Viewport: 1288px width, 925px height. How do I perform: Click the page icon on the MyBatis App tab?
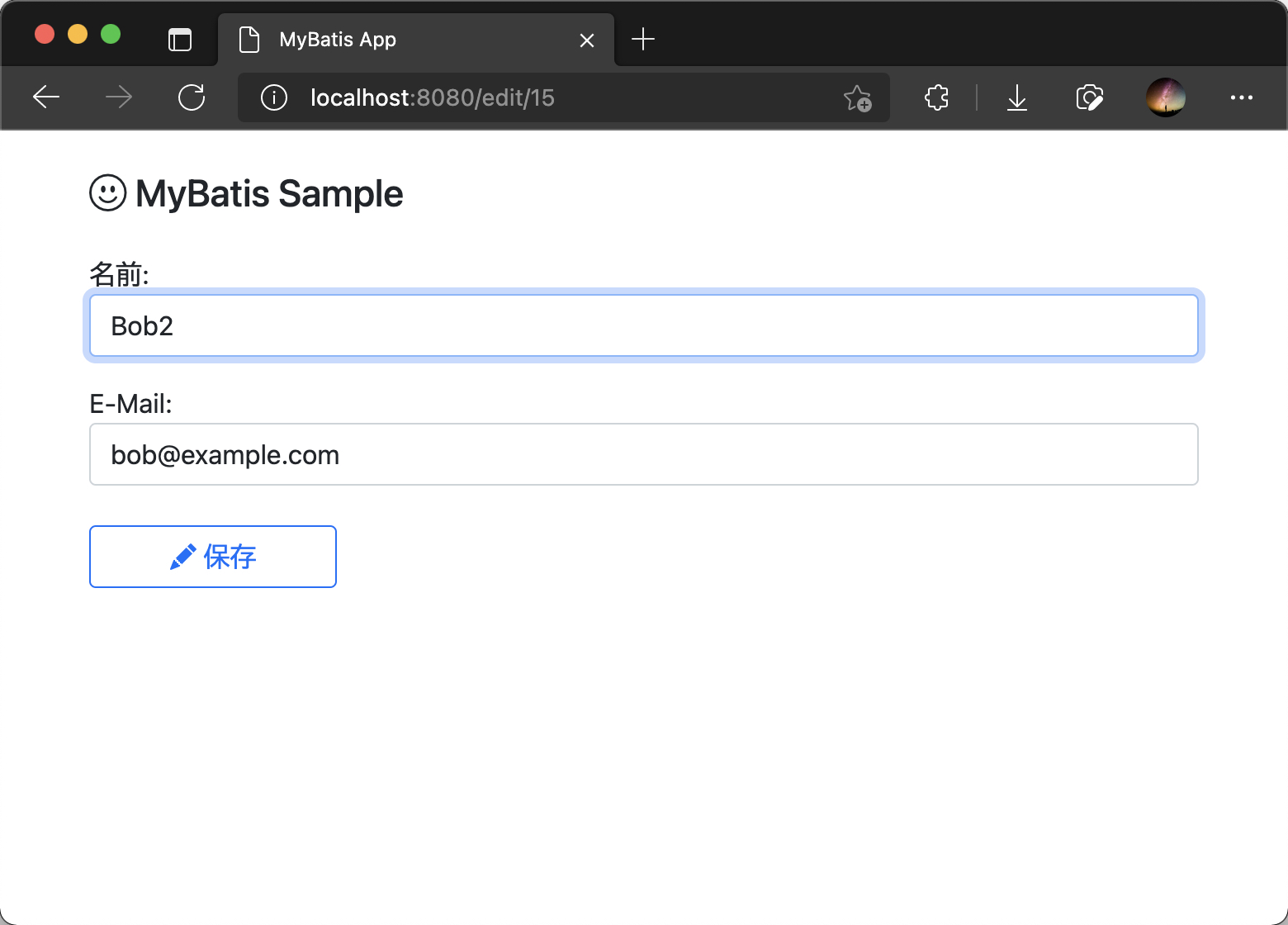(x=249, y=39)
